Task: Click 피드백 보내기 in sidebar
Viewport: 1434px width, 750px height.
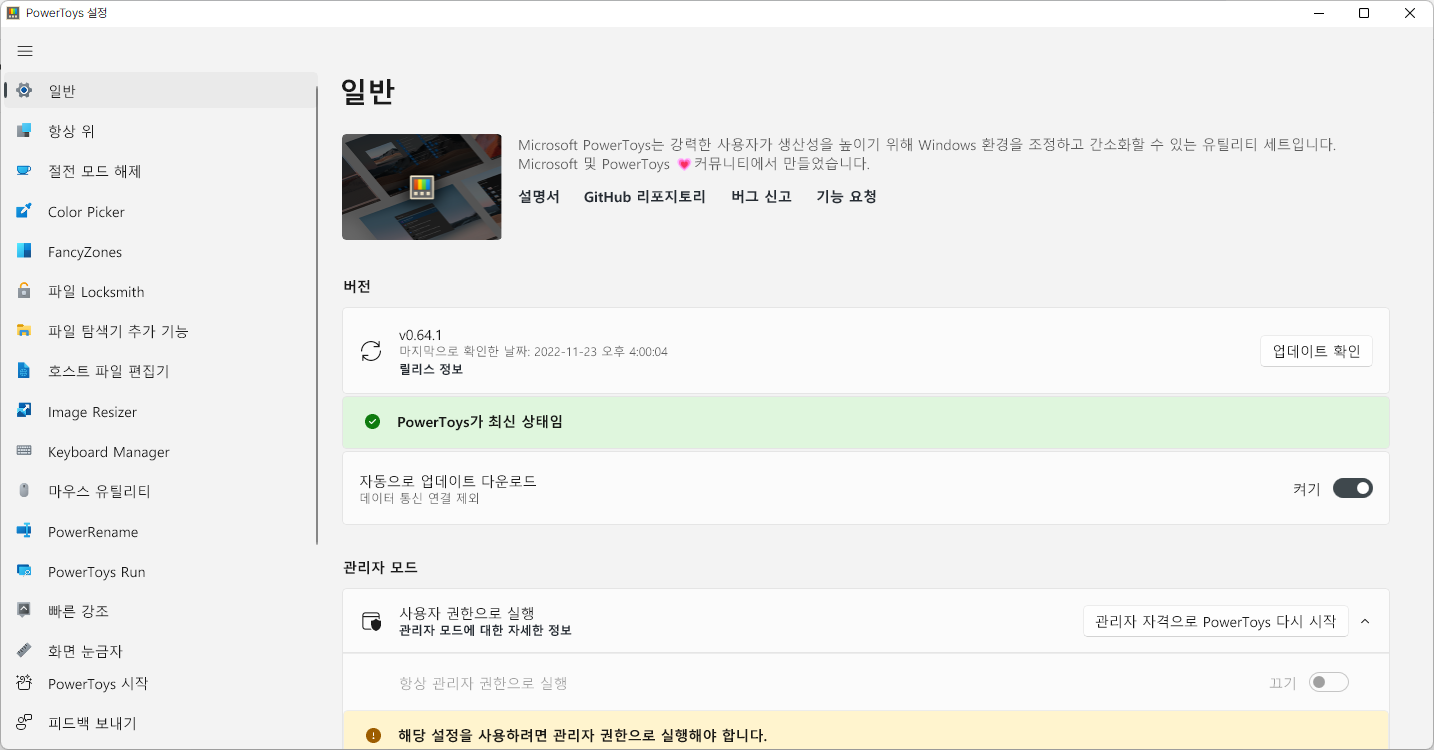Action: coord(161,723)
